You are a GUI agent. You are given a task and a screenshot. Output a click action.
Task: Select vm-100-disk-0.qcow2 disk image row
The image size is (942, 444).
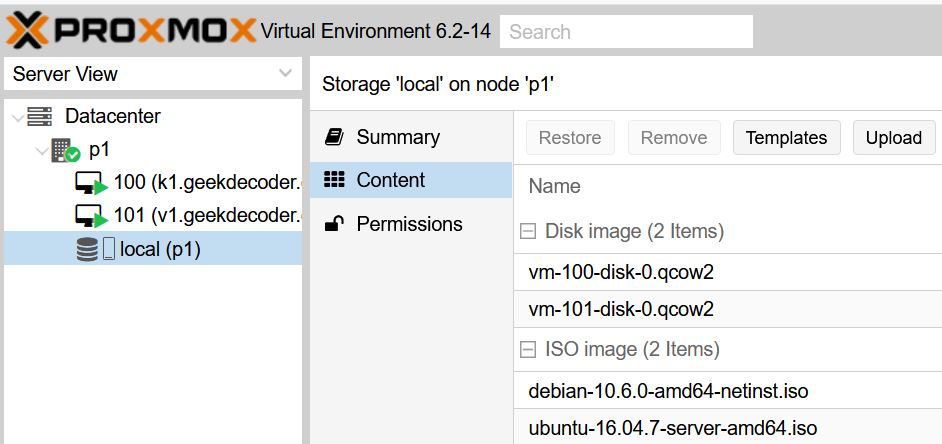tap(621, 272)
